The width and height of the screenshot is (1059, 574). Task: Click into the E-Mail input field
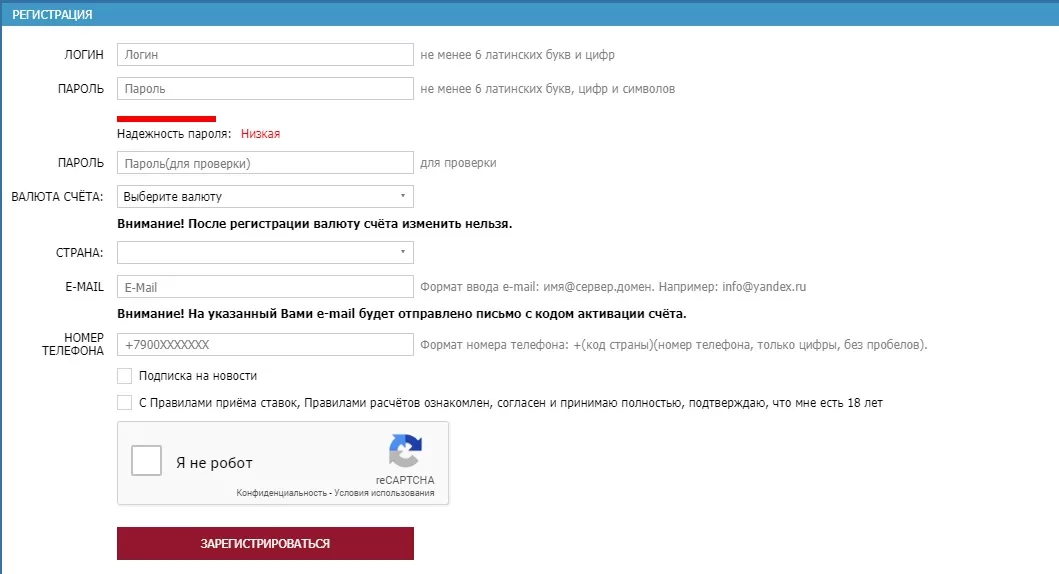pos(264,287)
